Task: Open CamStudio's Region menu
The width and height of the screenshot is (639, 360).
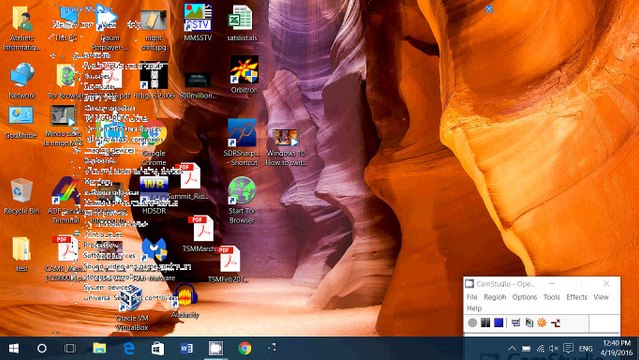Action: click(x=495, y=297)
